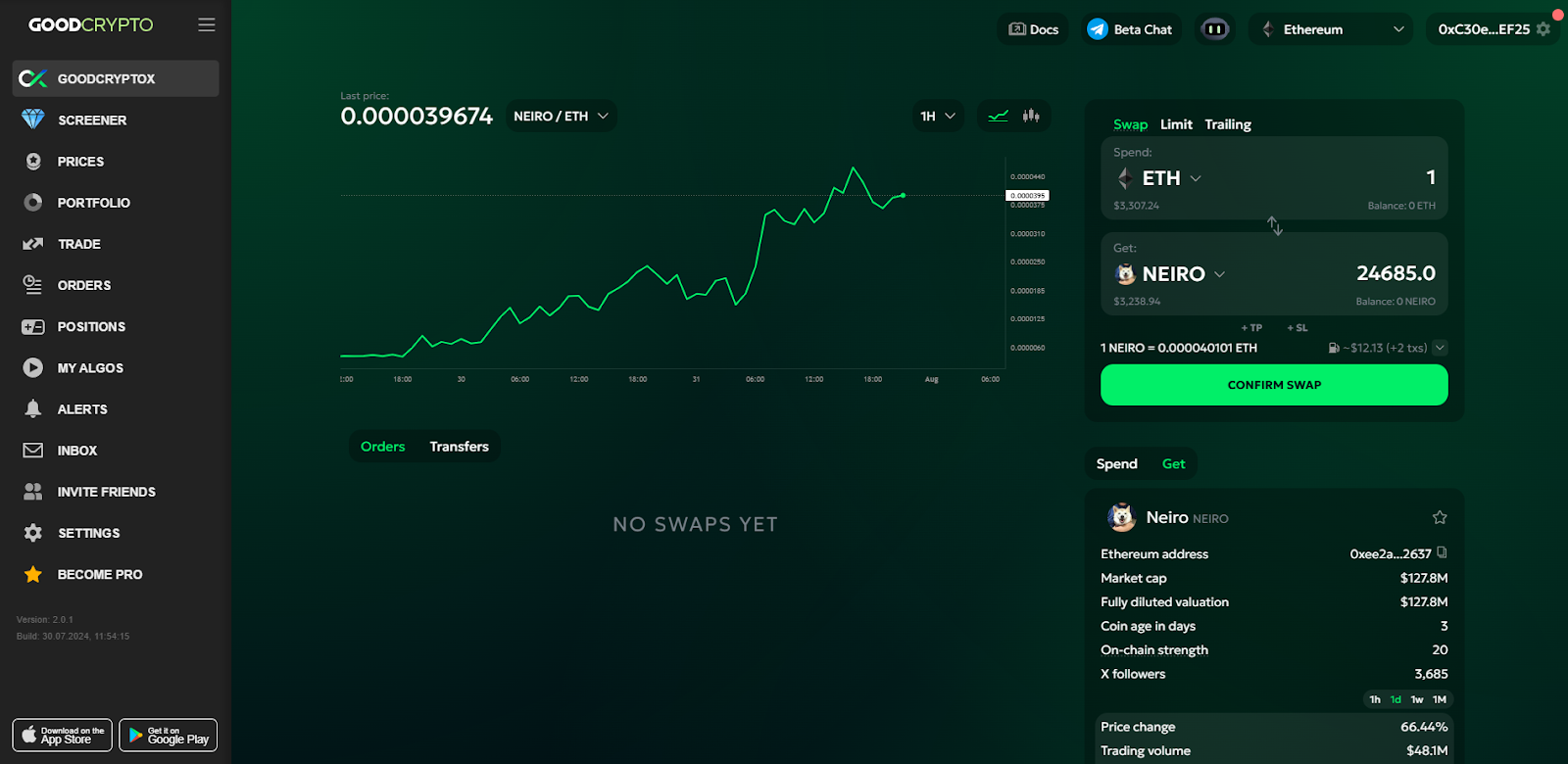Expand the NEIRO get token dropdown
1568x764 pixels.
(1171, 274)
